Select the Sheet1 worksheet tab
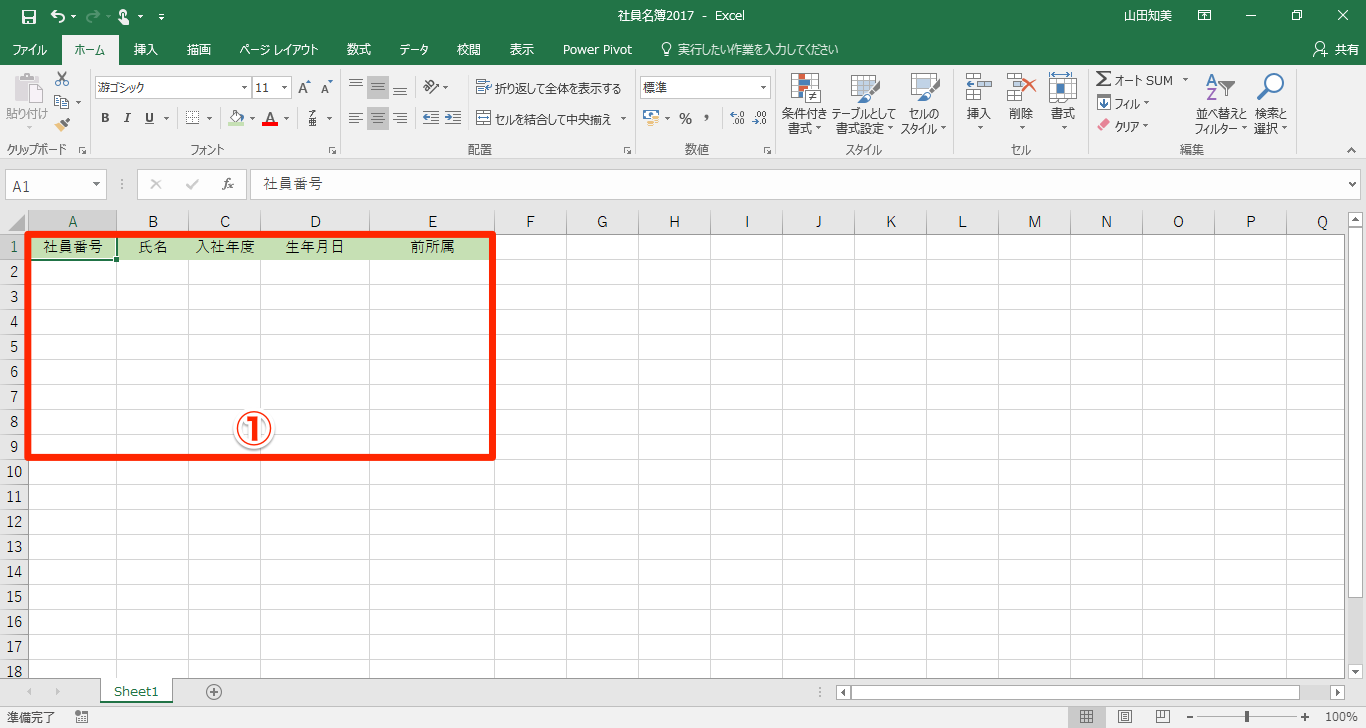This screenshot has width=1366, height=728. tap(136, 691)
